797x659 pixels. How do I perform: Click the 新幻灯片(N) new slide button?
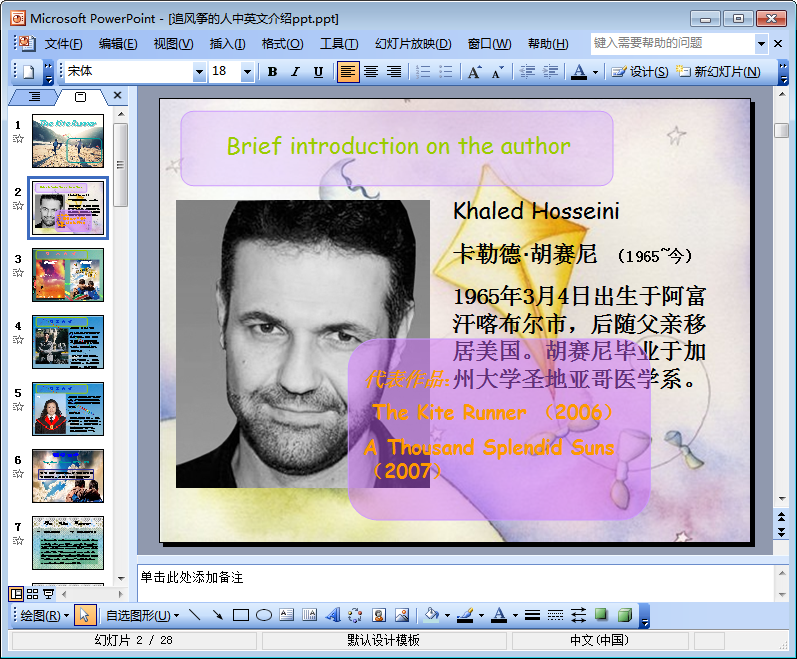pyautogui.click(x=719, y=72)
